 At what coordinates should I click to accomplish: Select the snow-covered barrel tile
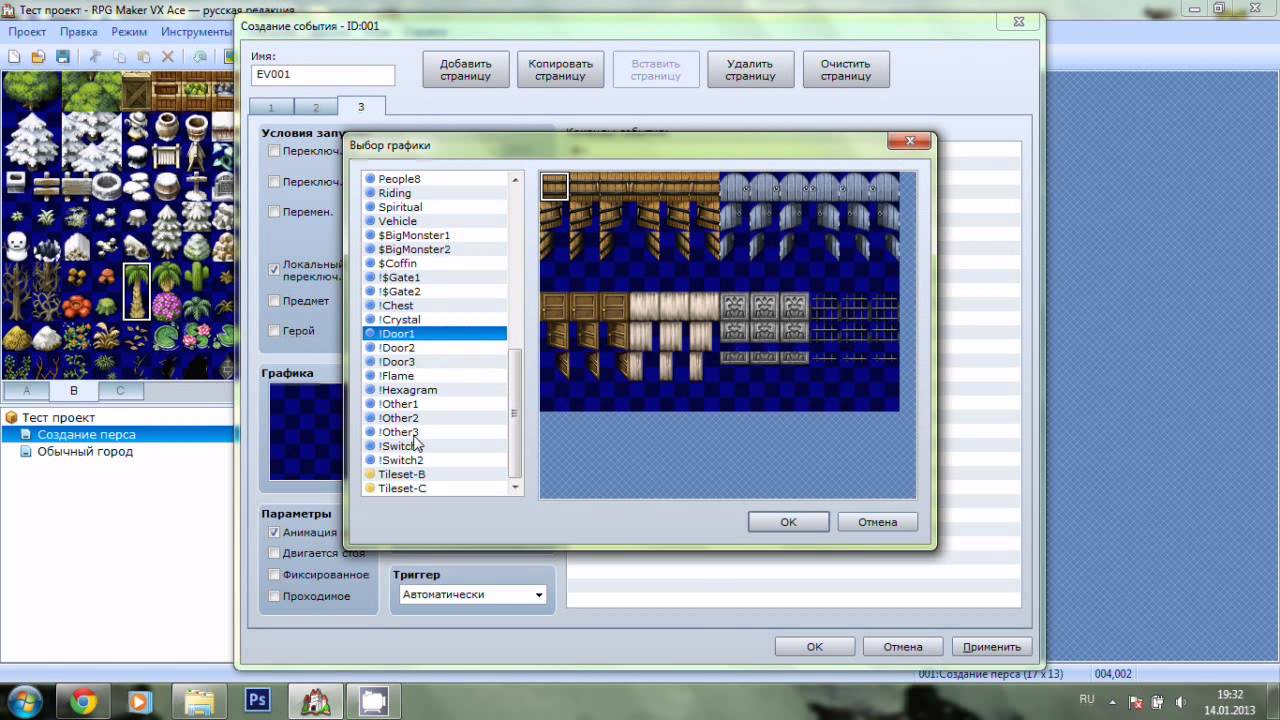pos(166,186)
